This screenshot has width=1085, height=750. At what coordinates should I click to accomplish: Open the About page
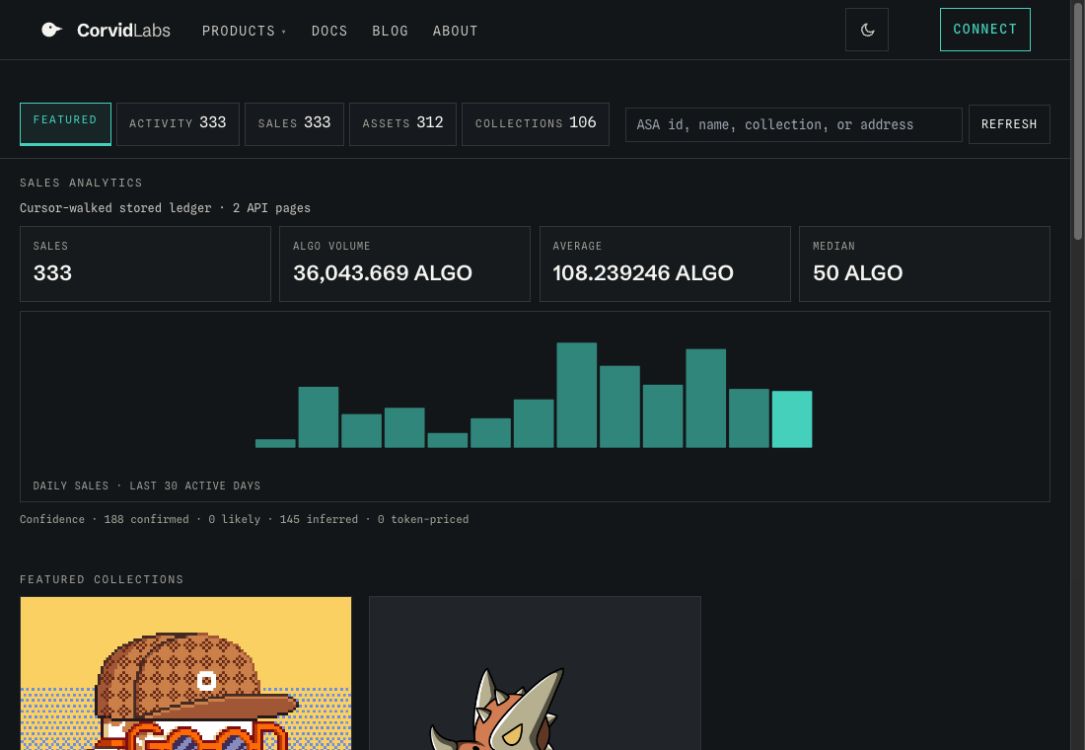(x=455, y=31)
